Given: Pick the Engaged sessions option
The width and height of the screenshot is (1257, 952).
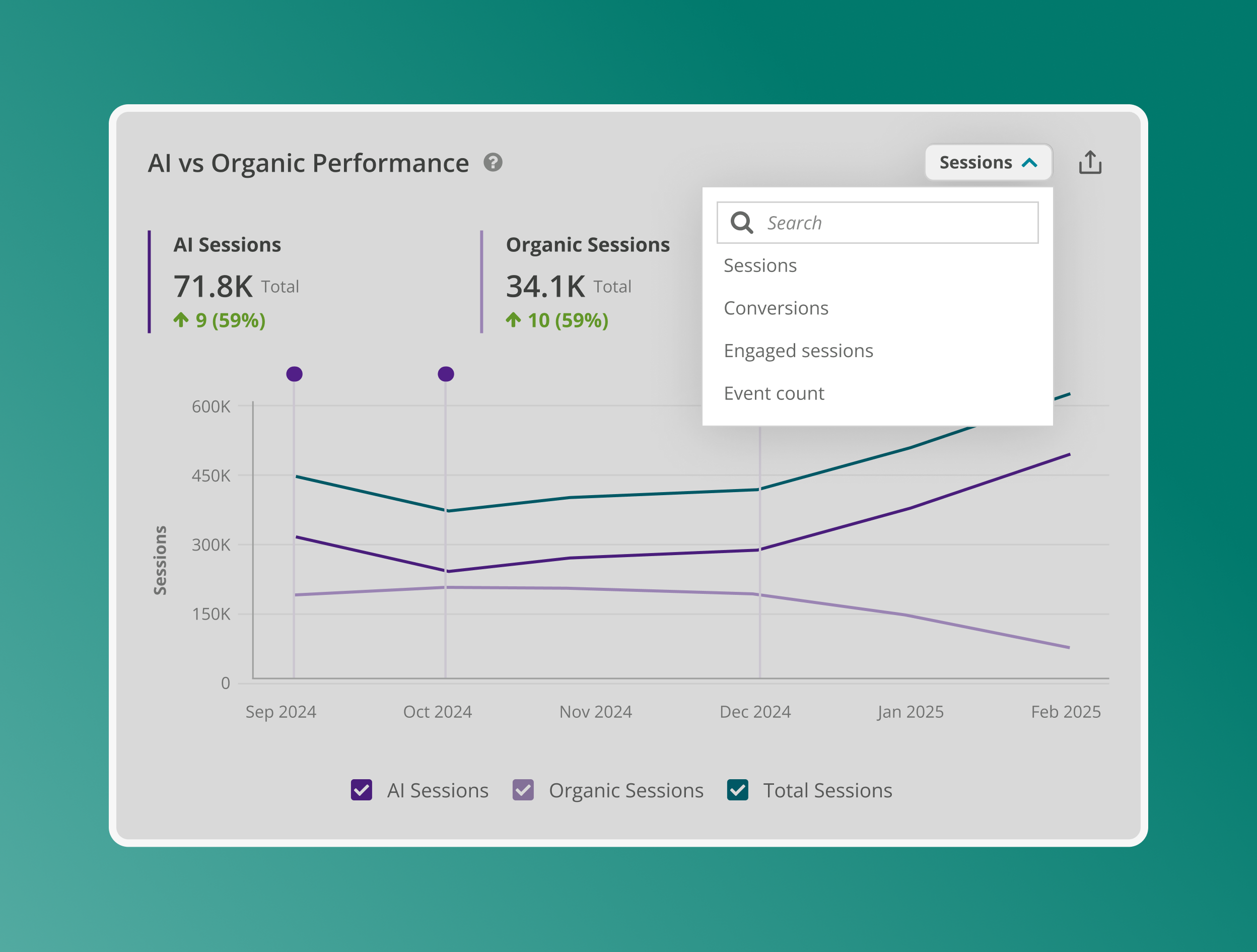Looking at the screenshot, I should 798,351.
